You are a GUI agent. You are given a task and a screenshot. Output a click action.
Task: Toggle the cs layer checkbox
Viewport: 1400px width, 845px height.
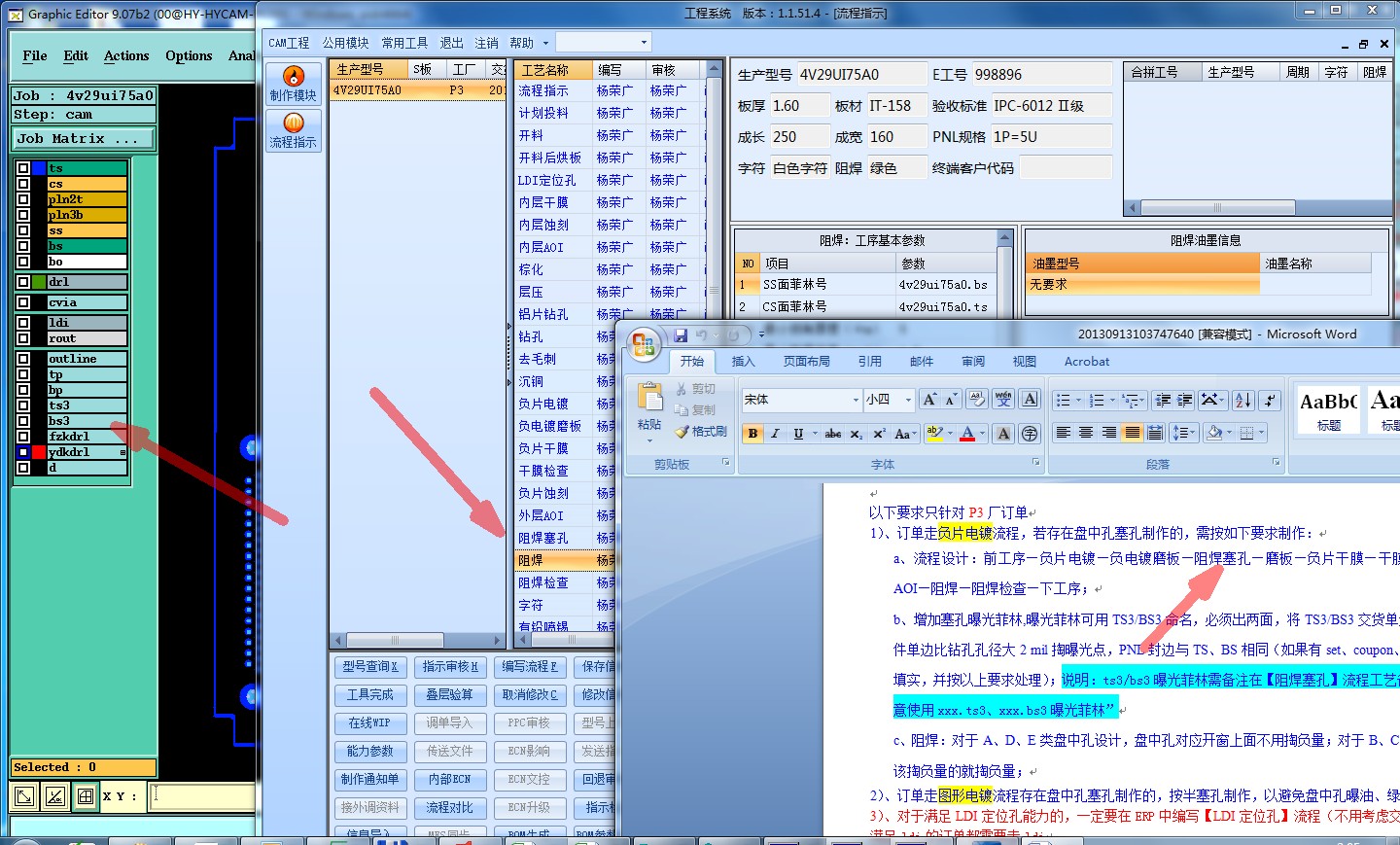point(23,184)
